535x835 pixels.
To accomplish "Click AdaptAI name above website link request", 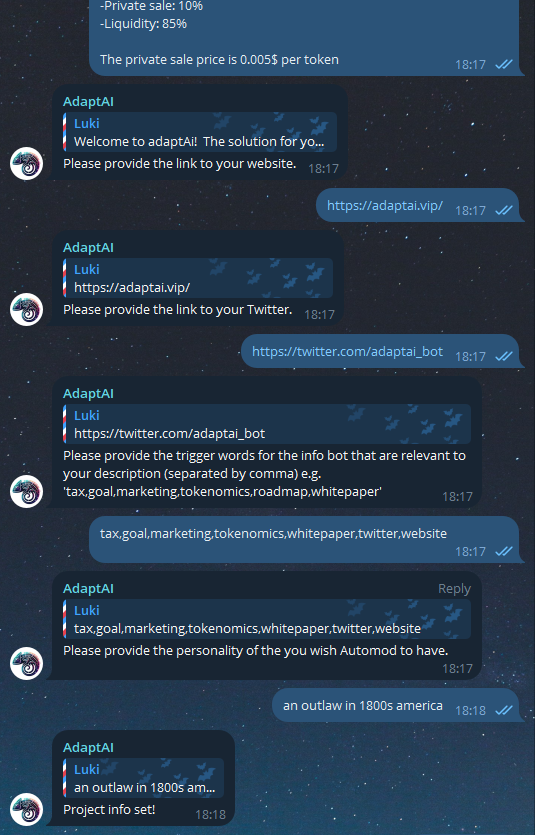I will point(88,102).
